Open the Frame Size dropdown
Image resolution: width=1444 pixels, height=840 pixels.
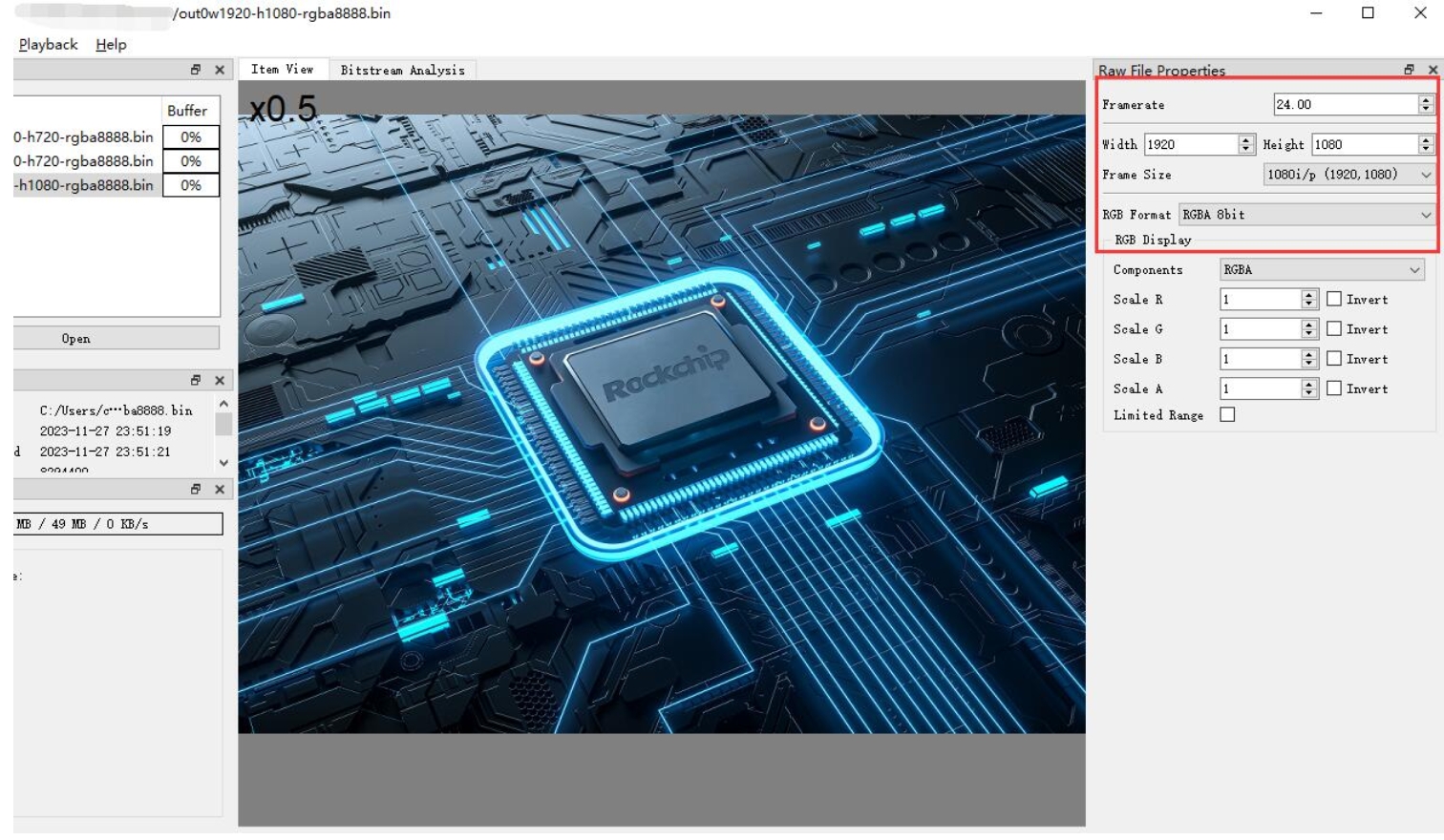point(1348,175)
